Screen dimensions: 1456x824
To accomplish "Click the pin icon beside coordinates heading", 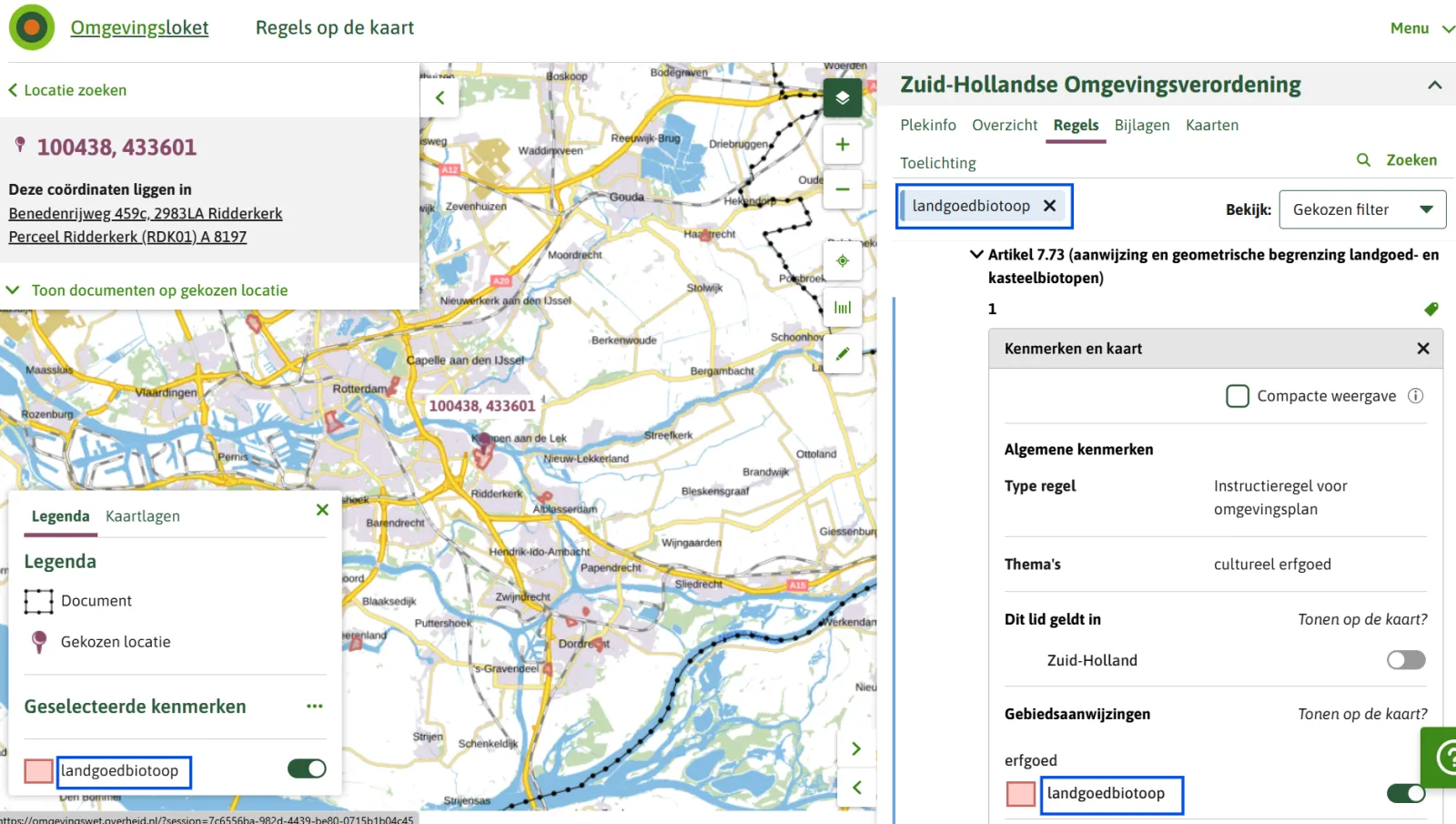I will point(20,146).
